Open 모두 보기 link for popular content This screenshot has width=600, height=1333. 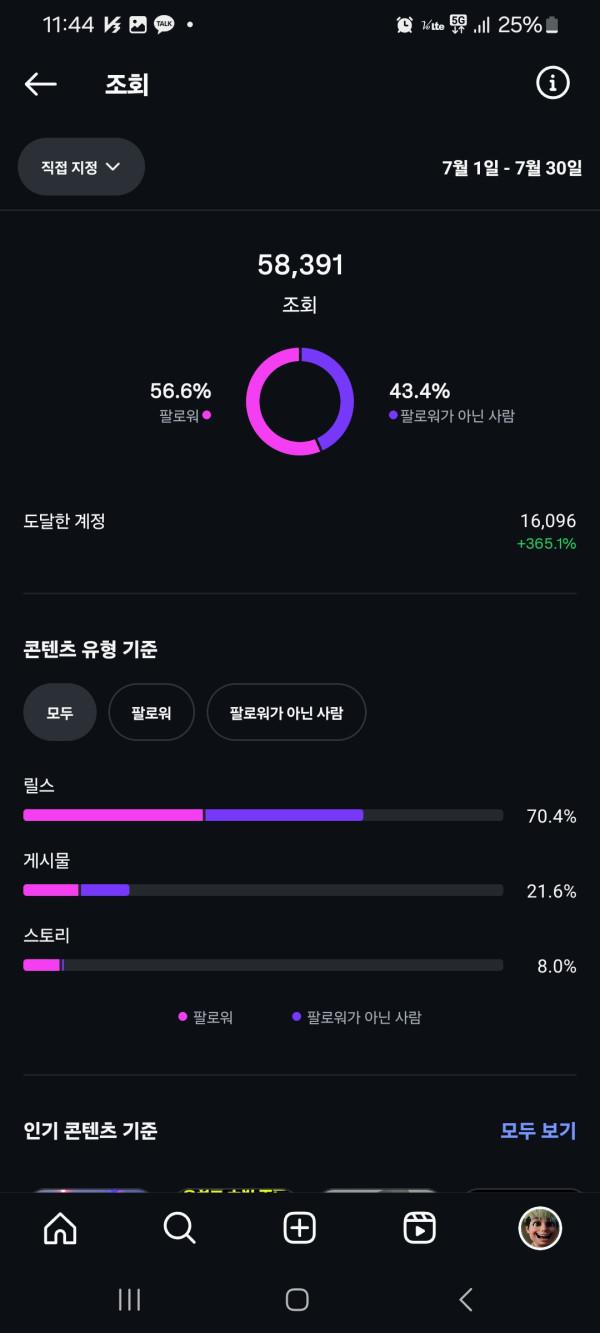[538, 1131]
